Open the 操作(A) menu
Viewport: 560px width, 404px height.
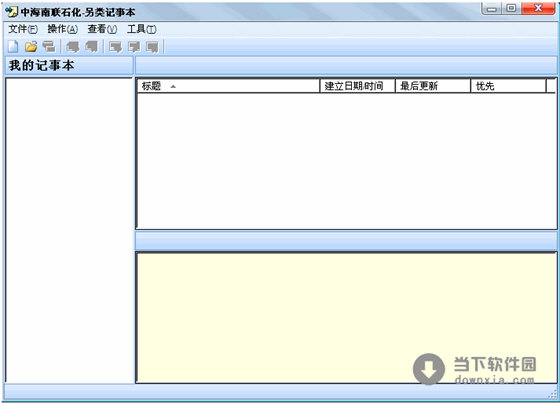(x=62, y=29)
